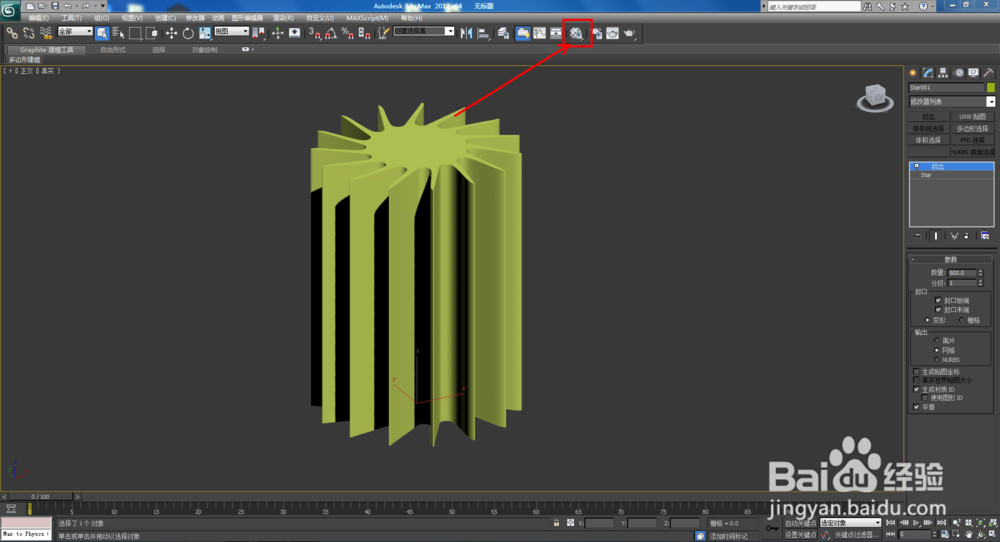Enable the 生成贴图坐标 checkbox

coord(916,371)
